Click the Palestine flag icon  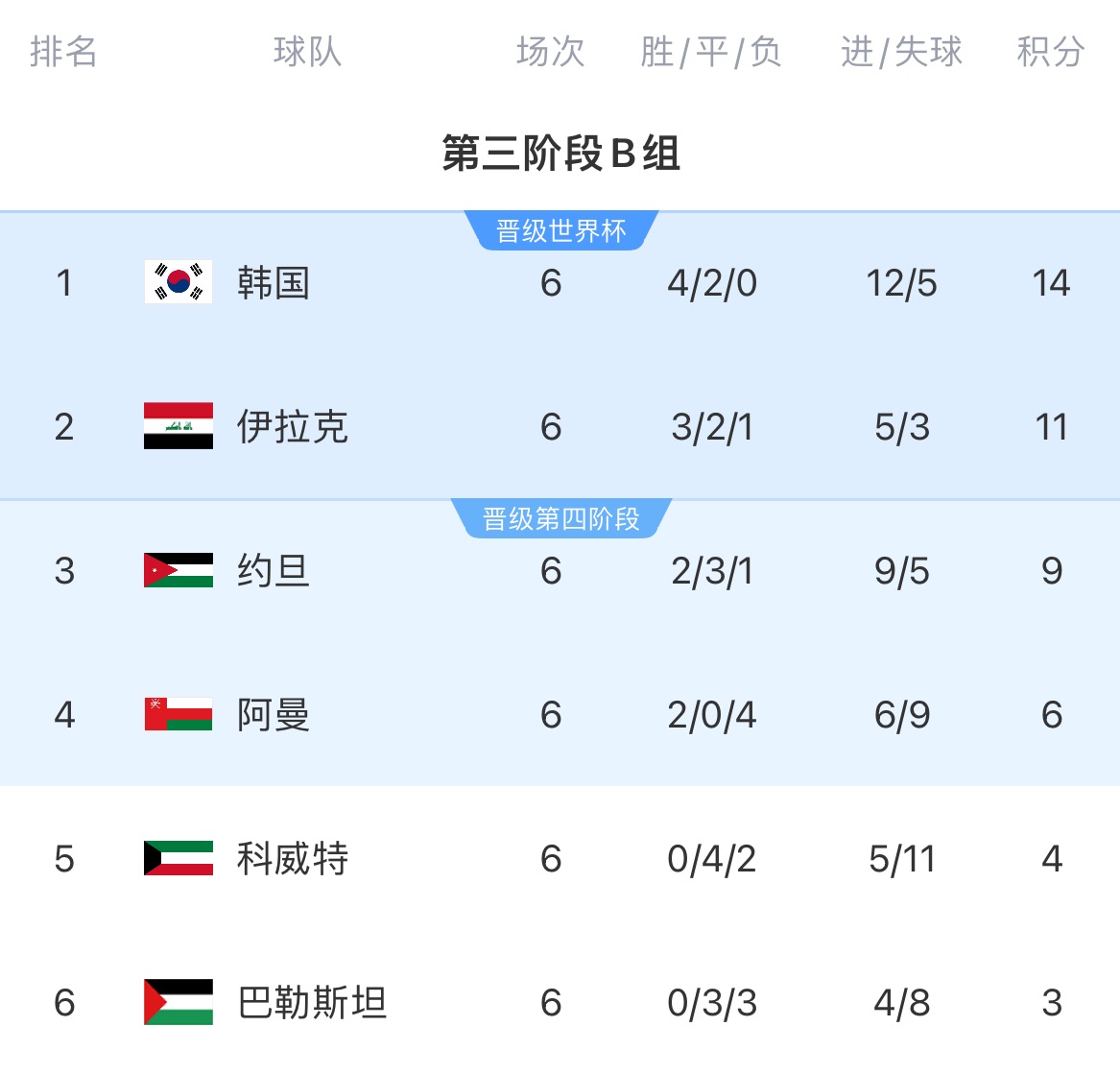[x=179, y=1002]
